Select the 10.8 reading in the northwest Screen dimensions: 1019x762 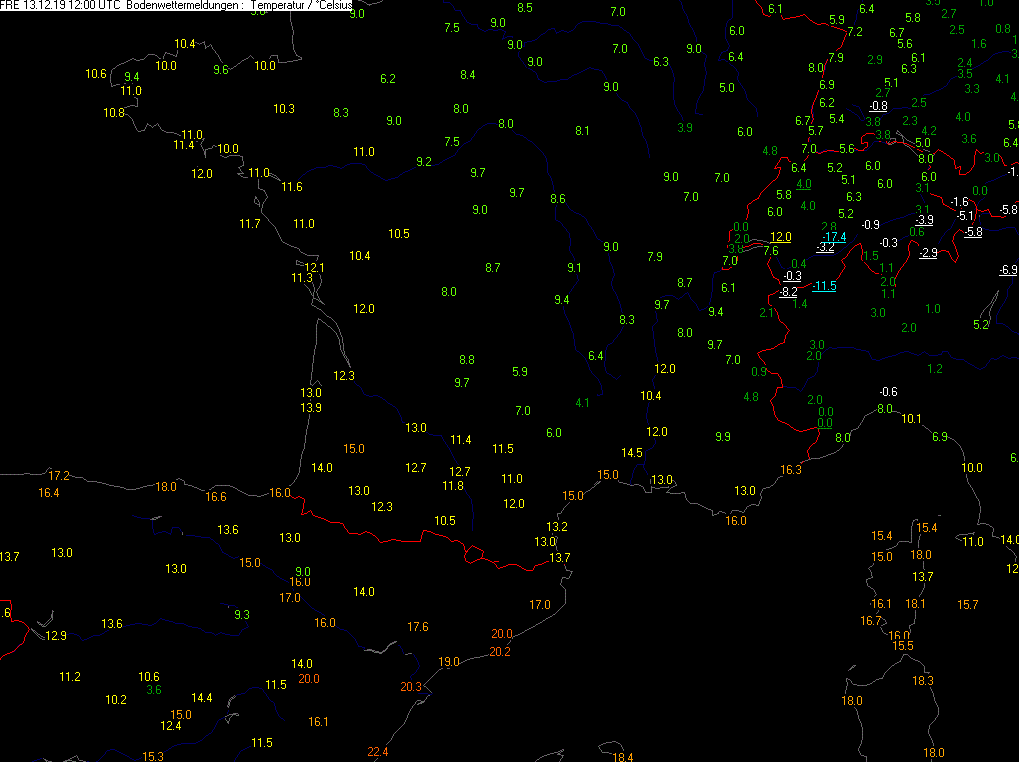pos(114,113)
